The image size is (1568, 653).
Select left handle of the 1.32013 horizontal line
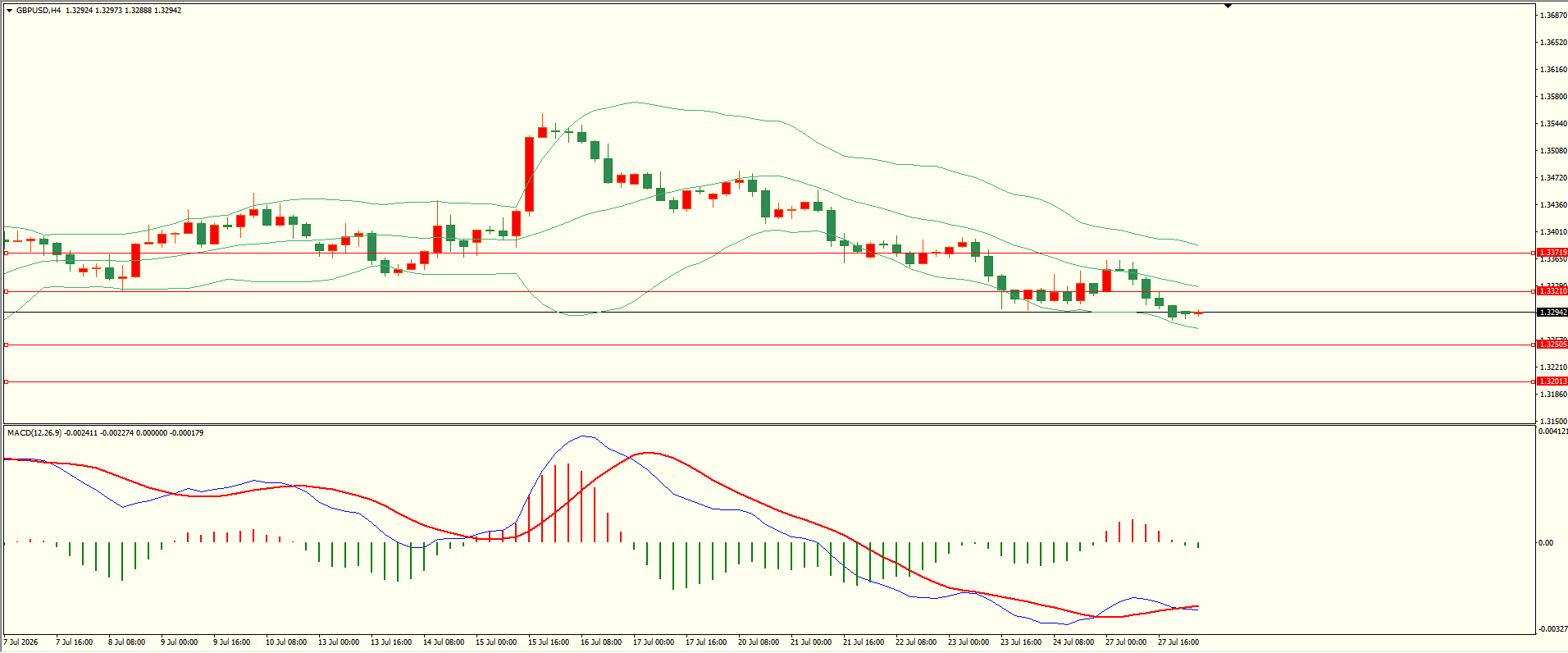pos(7,381)
